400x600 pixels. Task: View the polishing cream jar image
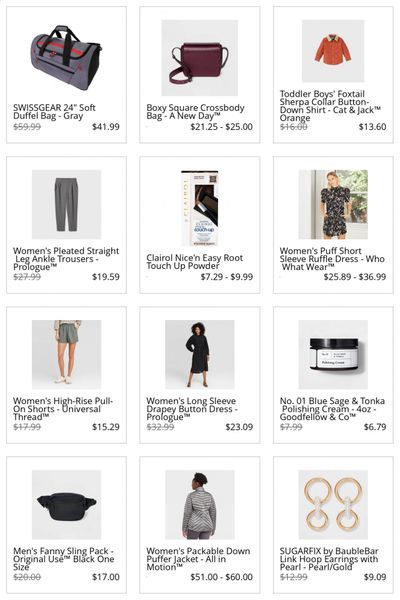tap(333, 354)
